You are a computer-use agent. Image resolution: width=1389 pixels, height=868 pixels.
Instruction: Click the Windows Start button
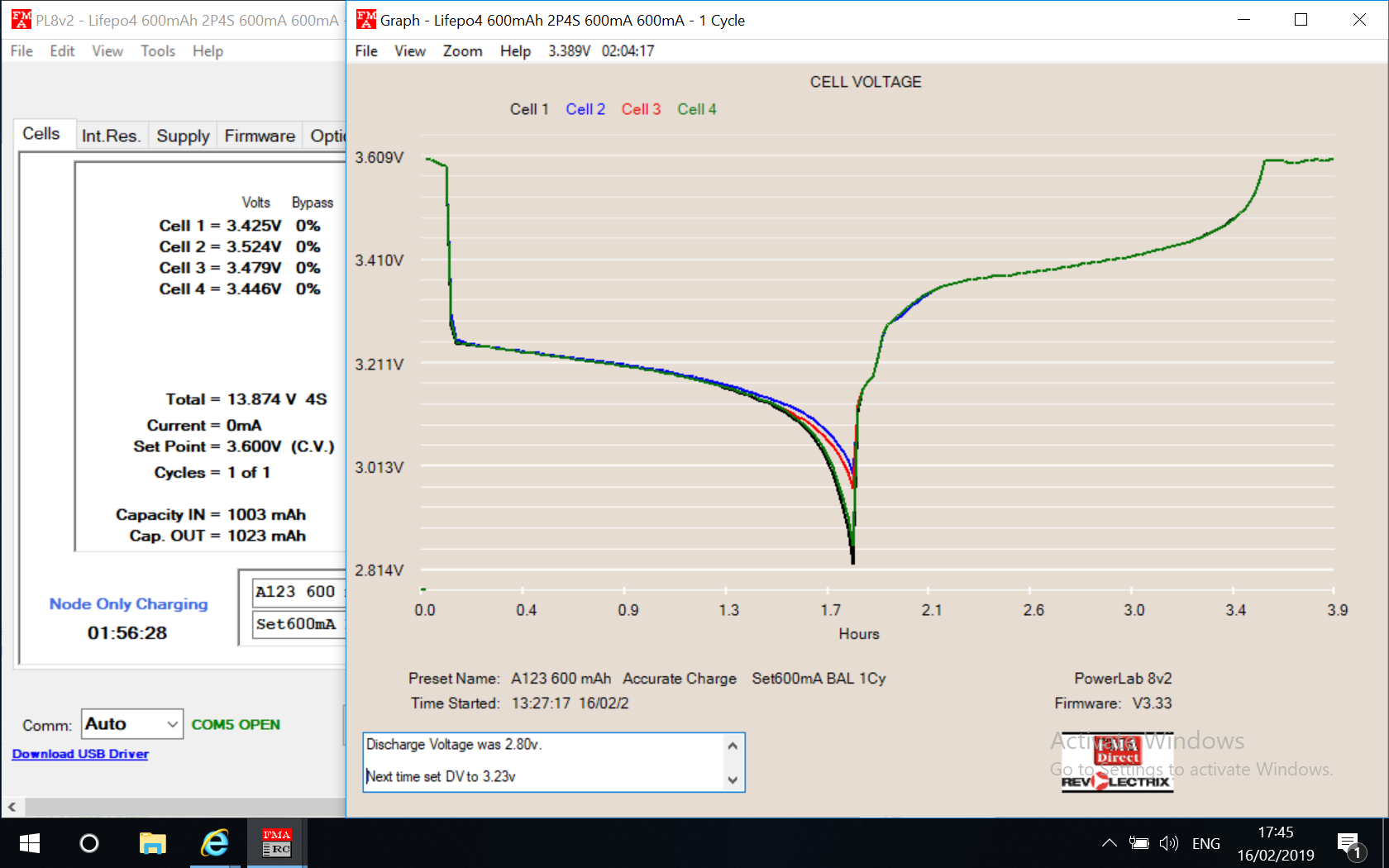30,843
